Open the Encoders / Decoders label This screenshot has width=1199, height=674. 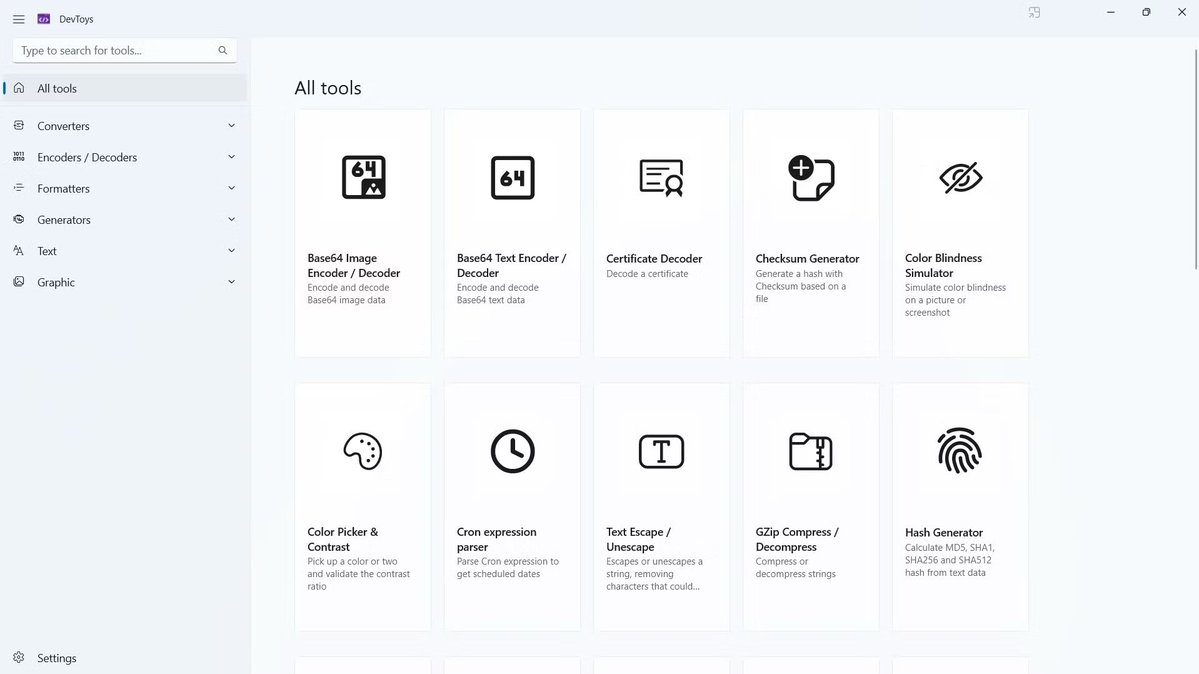coord(87,158)
